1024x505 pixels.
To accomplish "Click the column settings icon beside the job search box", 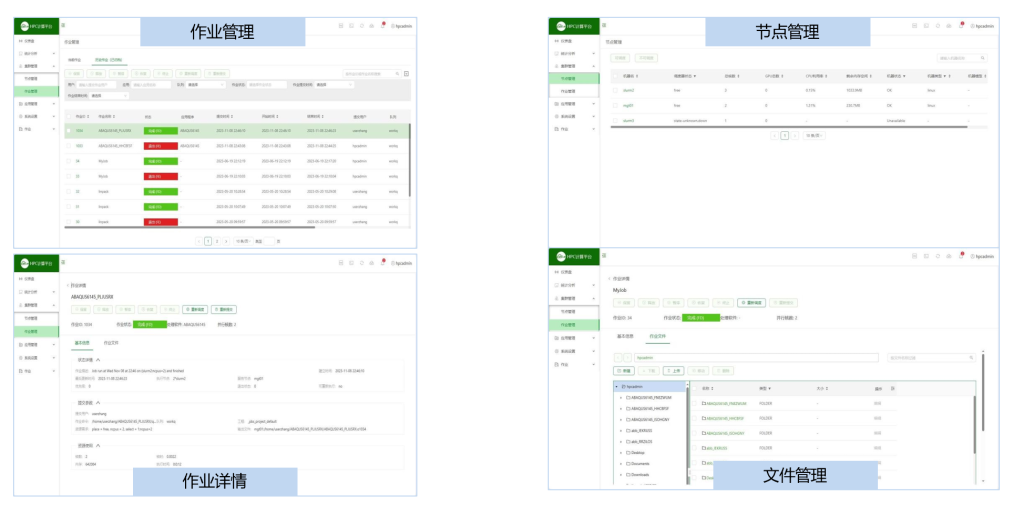I will pos(407,73).
